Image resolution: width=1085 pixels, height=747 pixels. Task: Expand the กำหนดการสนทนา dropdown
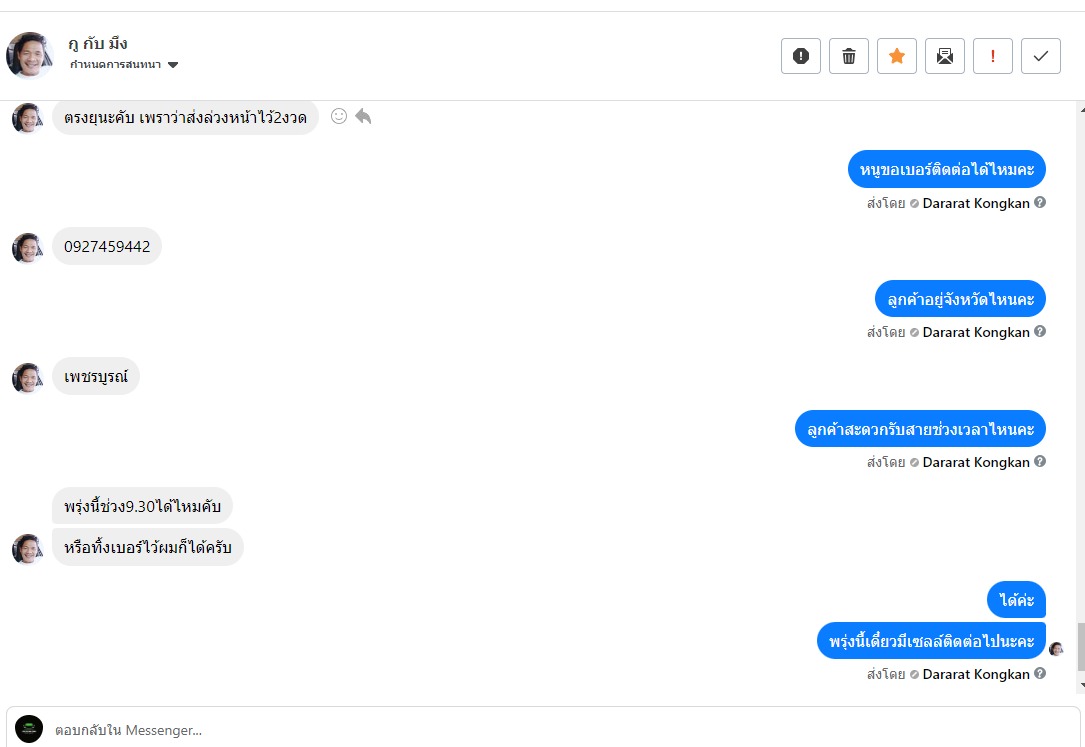pyautogui.click(x=173, y=65)
